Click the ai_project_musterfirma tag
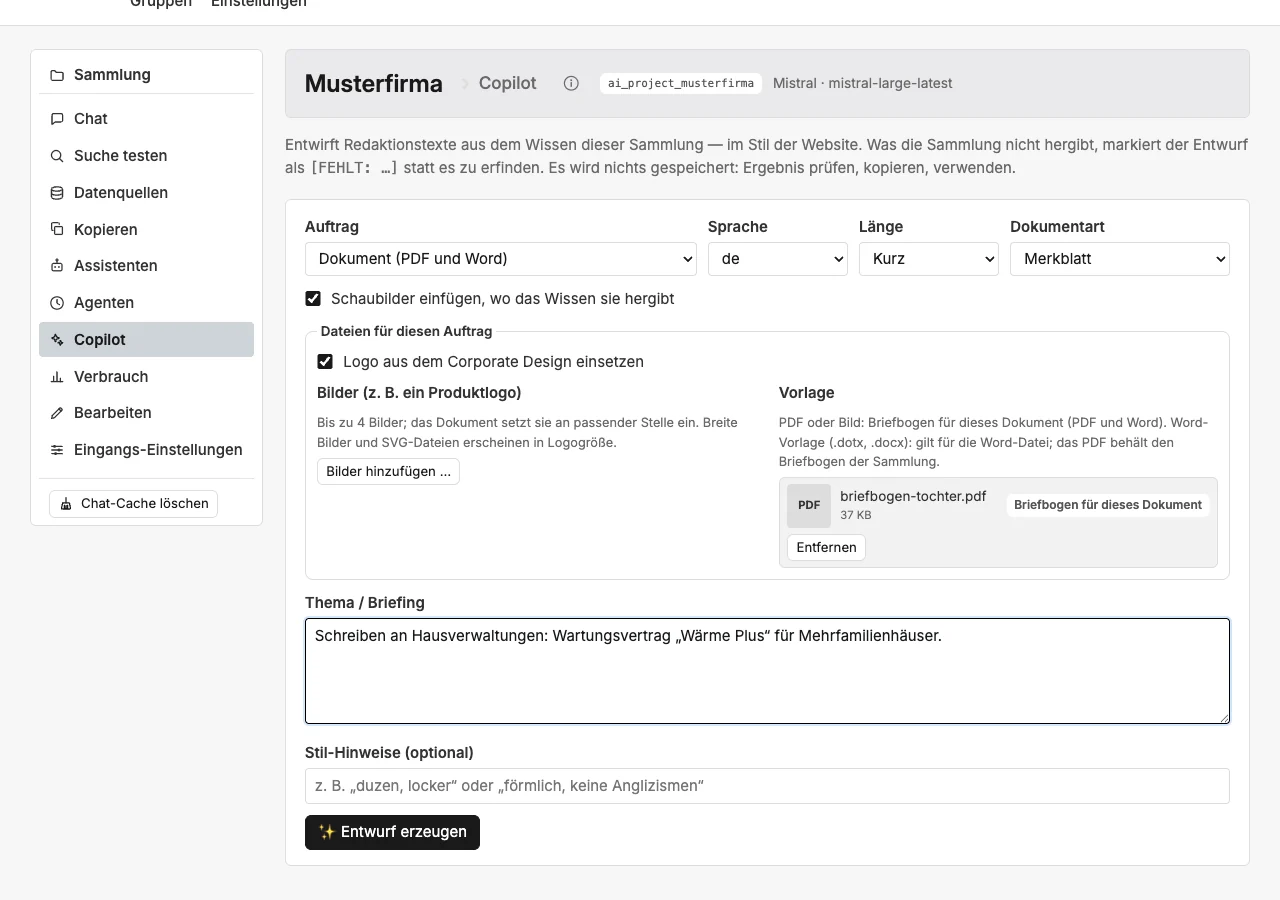This screenshot has width=1280, height=900. tap(681, 84)
